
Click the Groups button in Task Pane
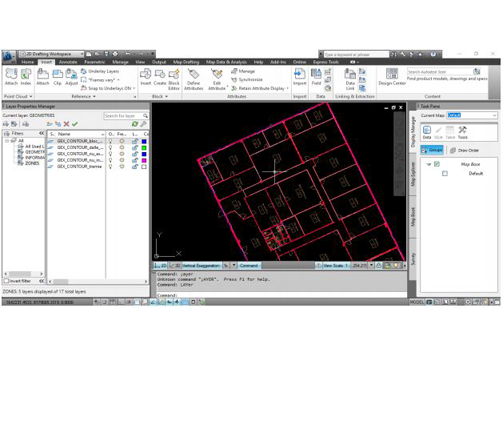click(x=432, y=150)
